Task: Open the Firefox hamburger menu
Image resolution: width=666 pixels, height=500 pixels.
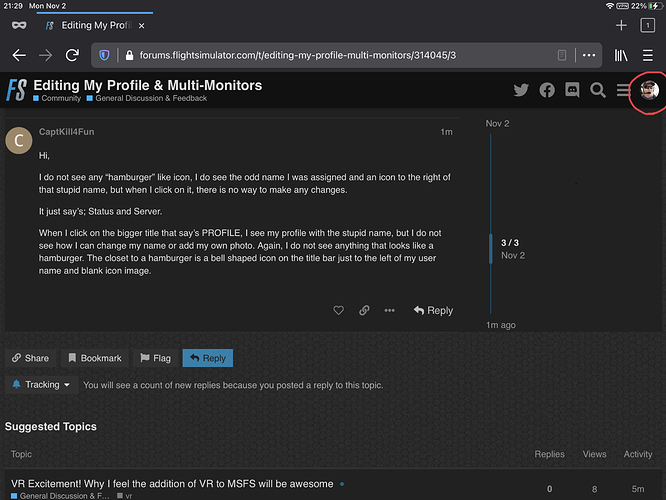Action: (647, 55)
